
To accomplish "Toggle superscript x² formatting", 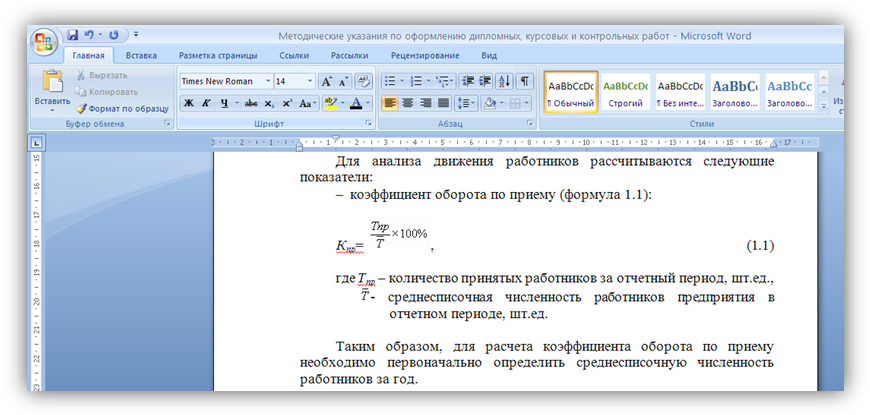I will point(287,103).
